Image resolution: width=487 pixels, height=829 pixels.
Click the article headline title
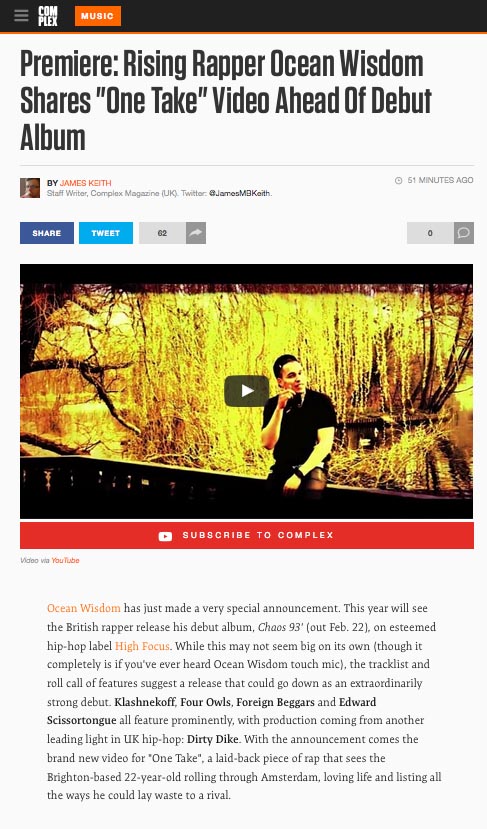click(226, 100)
